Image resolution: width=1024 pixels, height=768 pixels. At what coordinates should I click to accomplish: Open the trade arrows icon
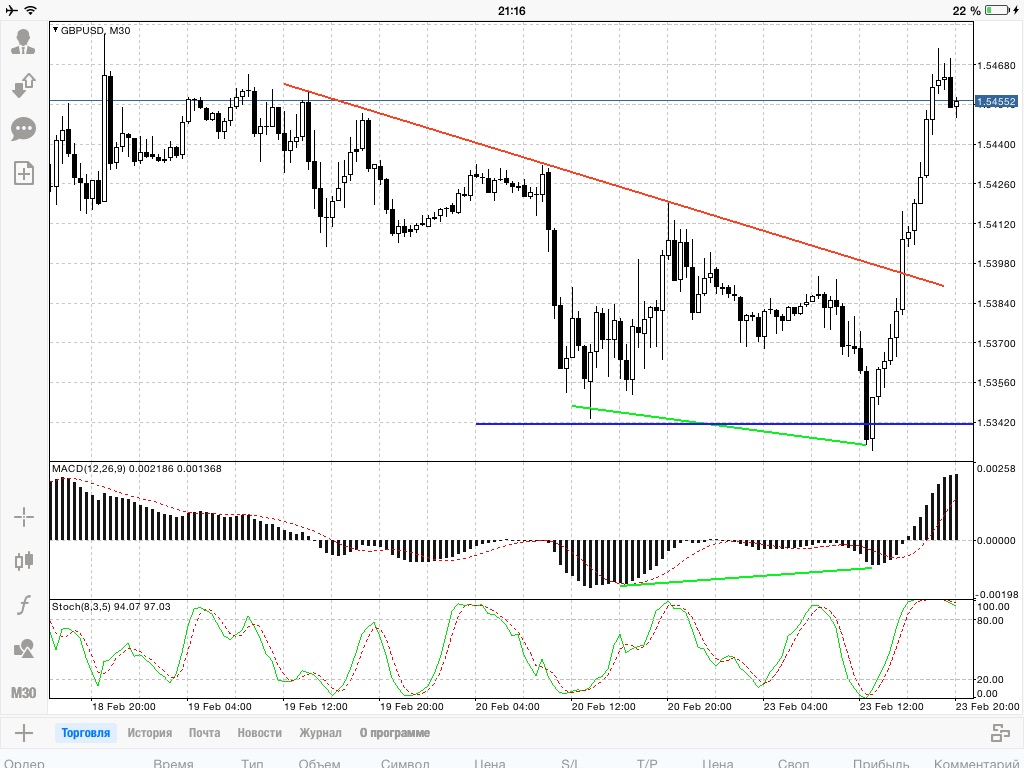(24, 85)
